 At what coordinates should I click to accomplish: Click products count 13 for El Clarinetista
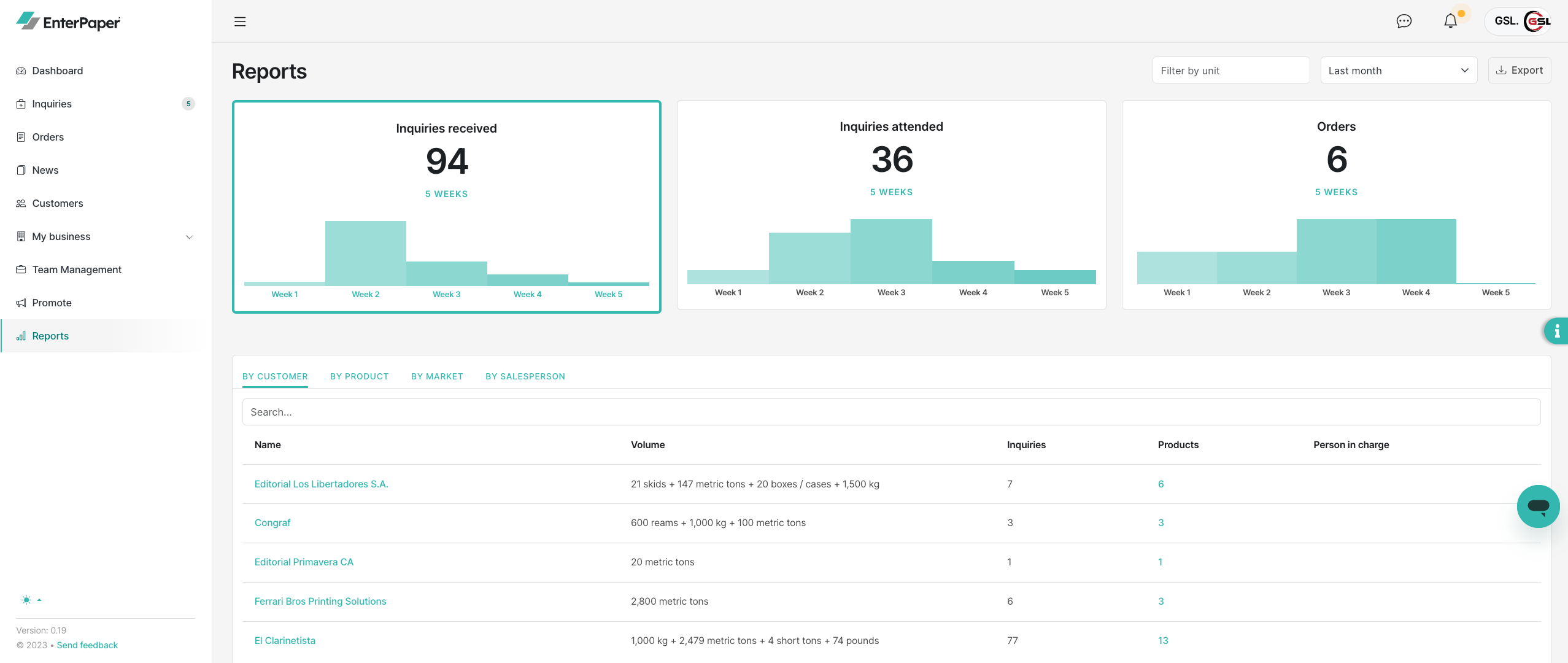[1163, 640]
